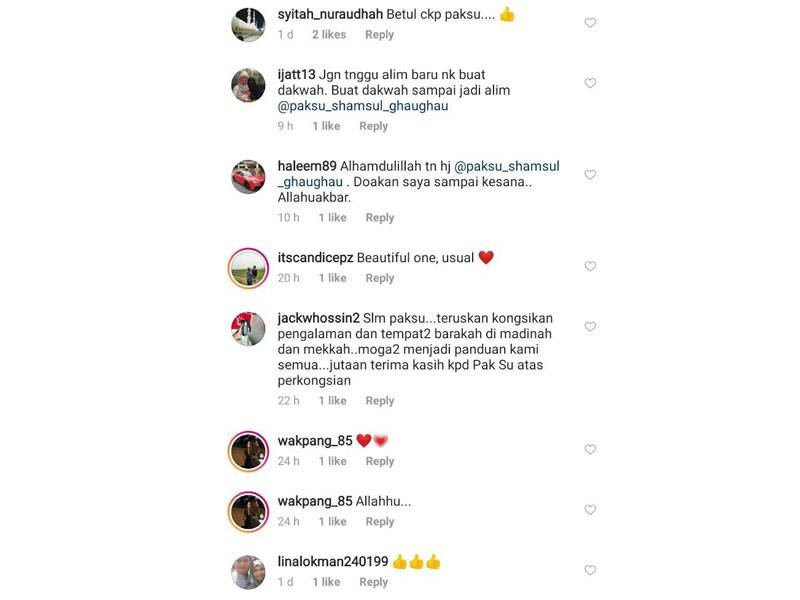
Task: Open @paksu_shamsul mention in haleem89's comment
Action: tap(507, 166)
